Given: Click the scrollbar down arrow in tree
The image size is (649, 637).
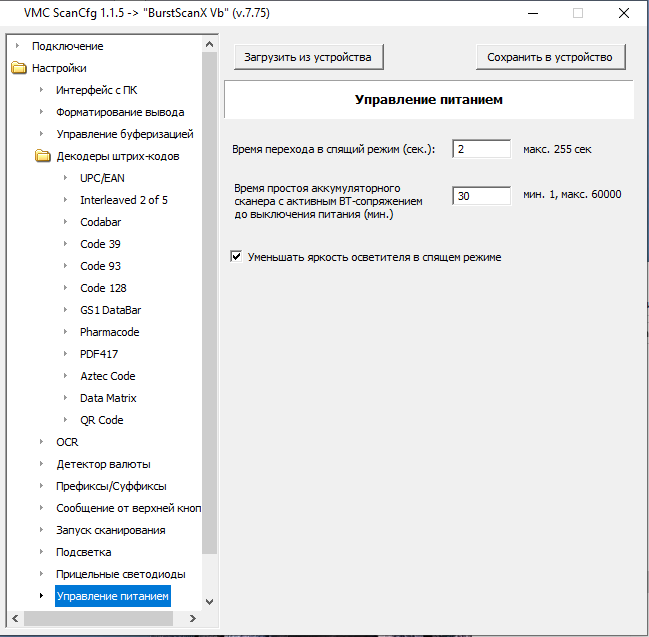Looking at the screenshot, I should (x=209, y=601).
